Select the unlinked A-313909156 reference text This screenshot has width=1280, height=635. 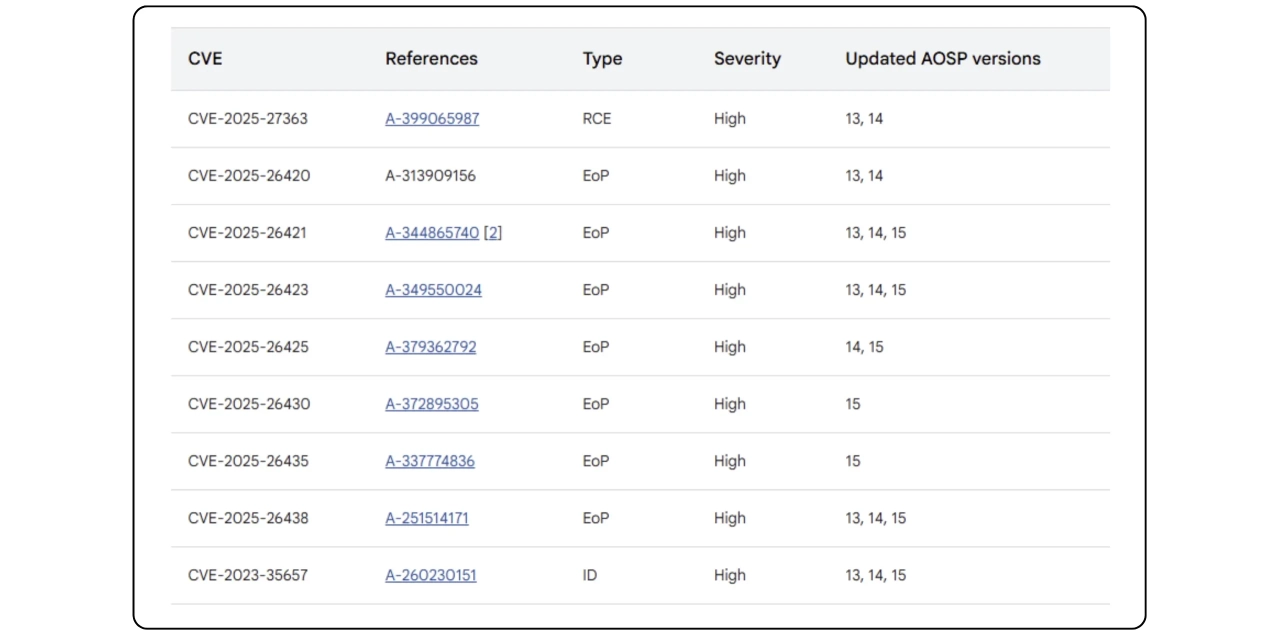pos(431,176)
